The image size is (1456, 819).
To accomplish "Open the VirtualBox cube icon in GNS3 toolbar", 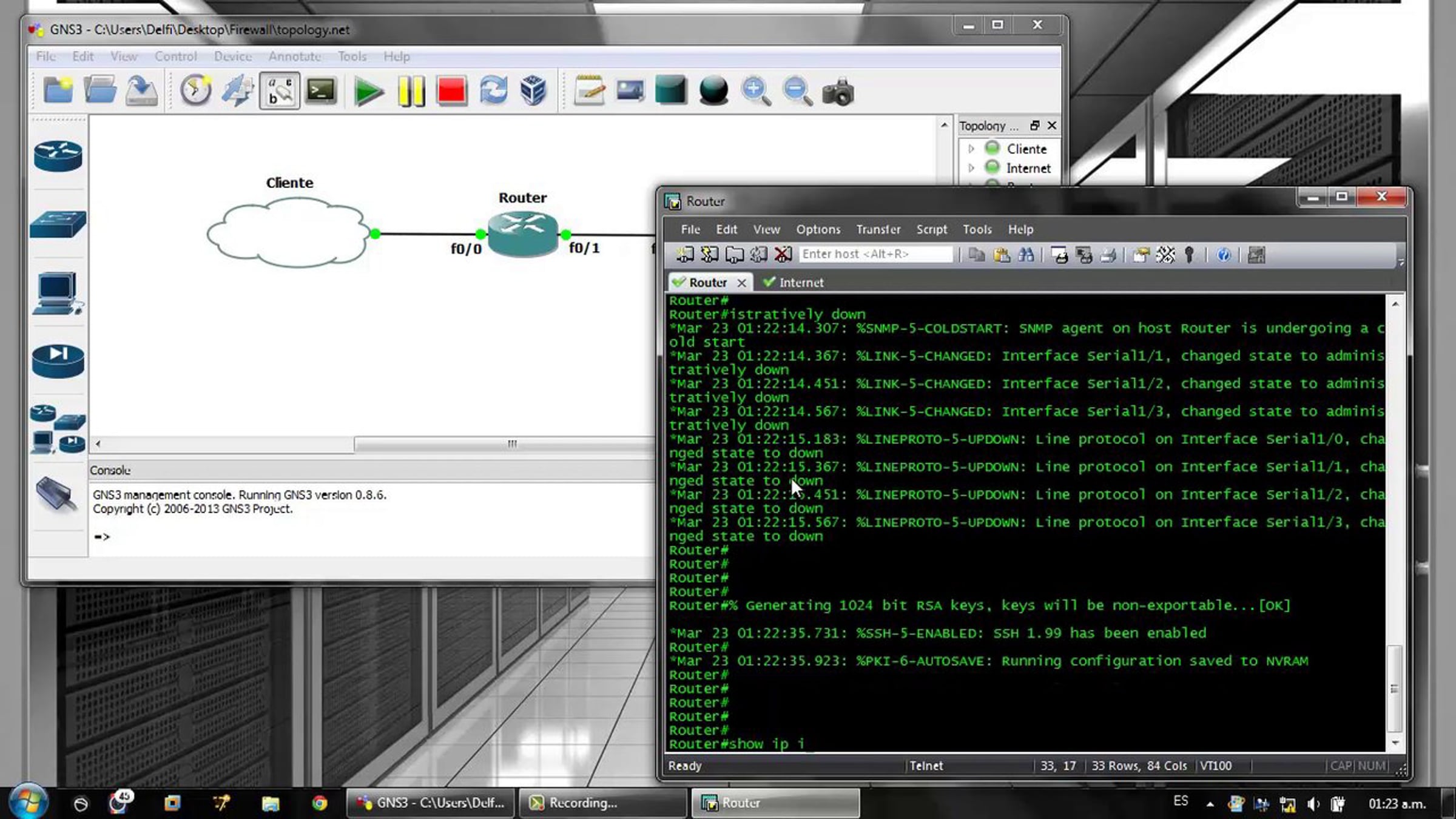I will click(x=533, y=91).
